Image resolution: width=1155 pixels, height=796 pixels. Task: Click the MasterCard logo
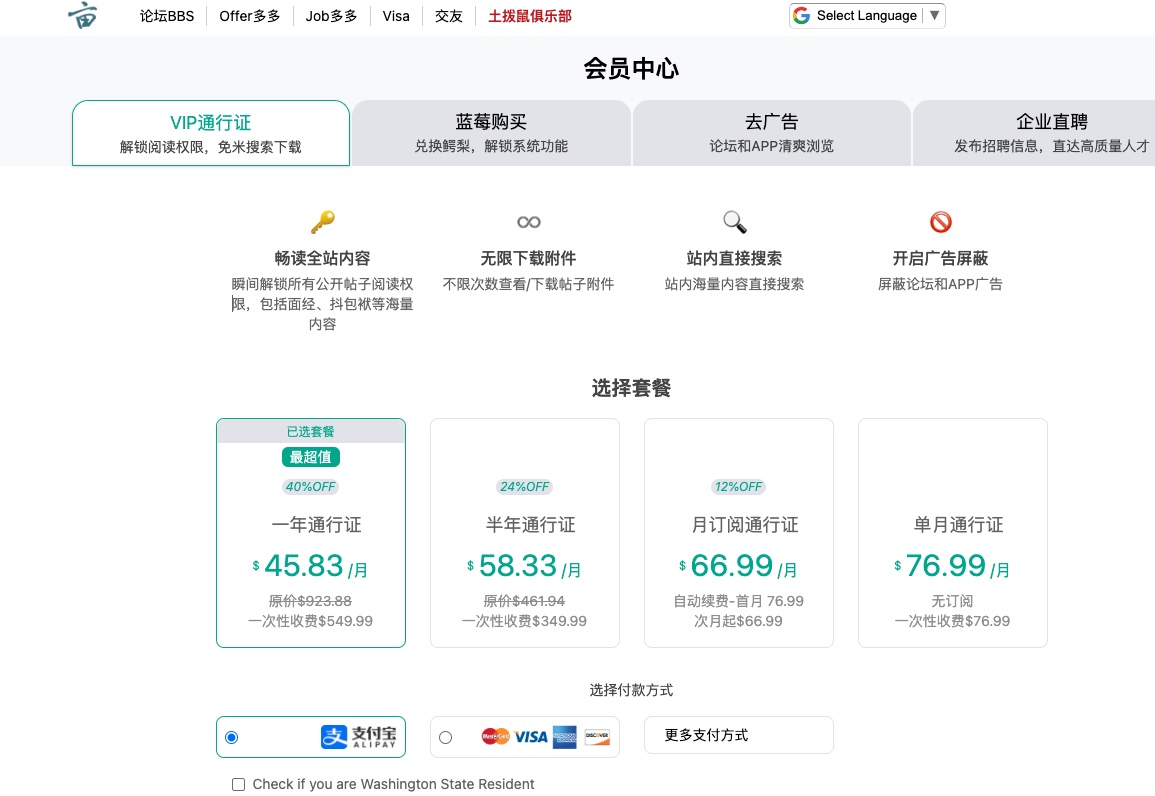[495, 736]
